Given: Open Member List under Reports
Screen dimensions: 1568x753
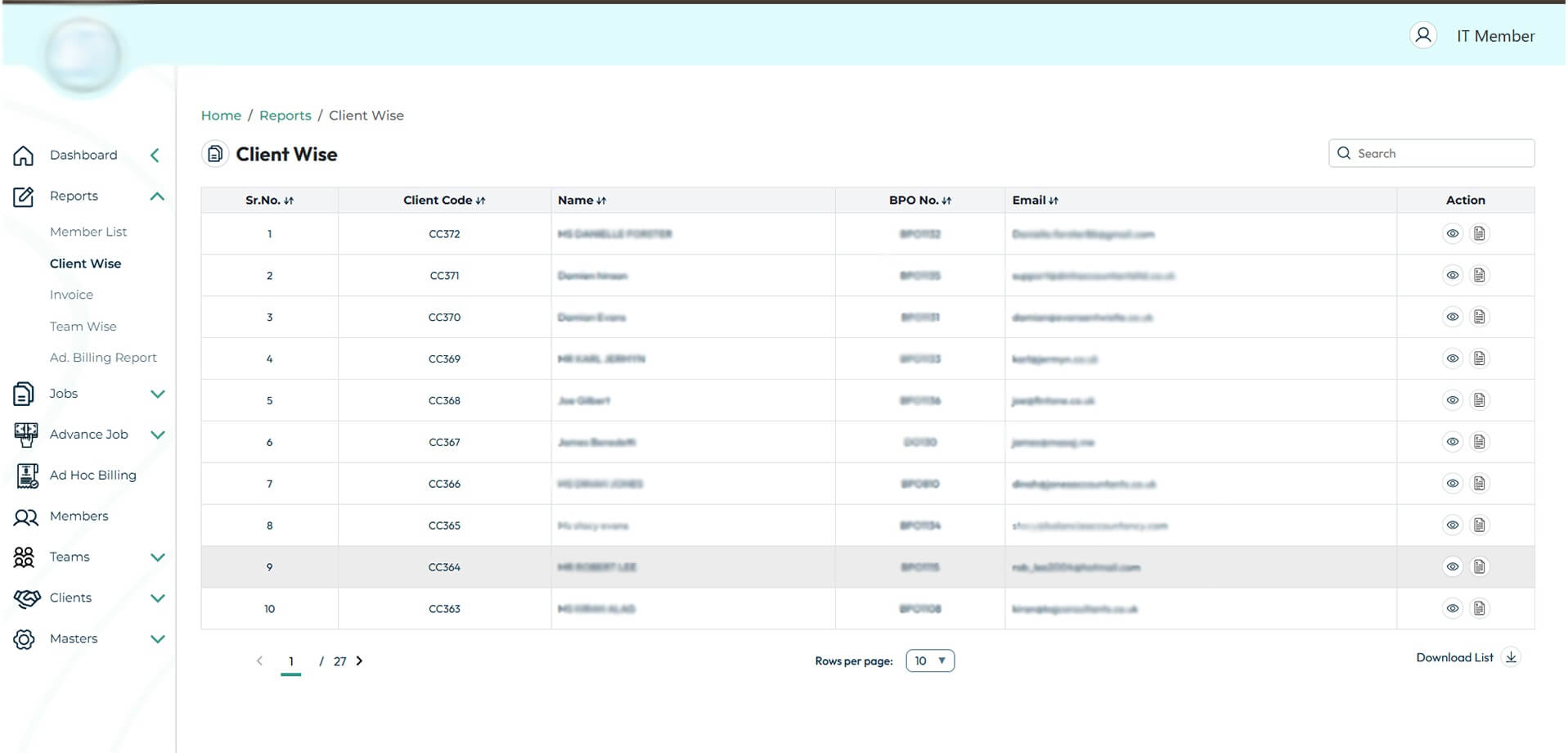Looking at the screenshot, I should [88, 232].
